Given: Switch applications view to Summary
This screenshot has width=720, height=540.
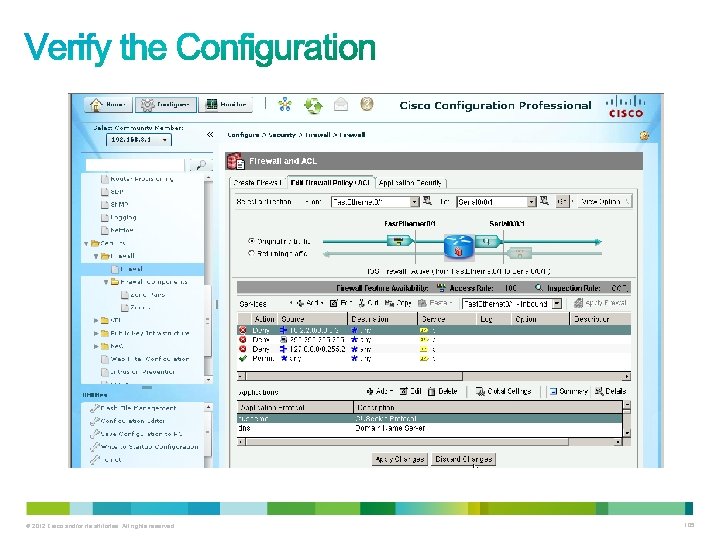Looking at the screenshot, I should pos(568,391).
